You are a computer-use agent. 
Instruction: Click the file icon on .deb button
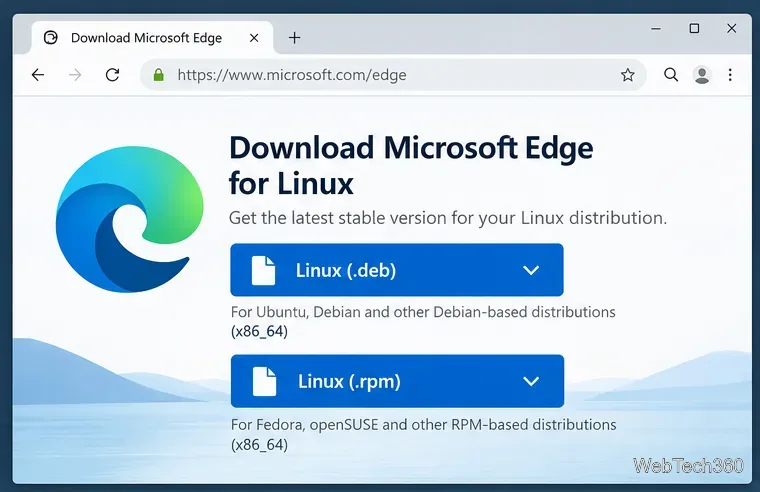coord(263,270)
